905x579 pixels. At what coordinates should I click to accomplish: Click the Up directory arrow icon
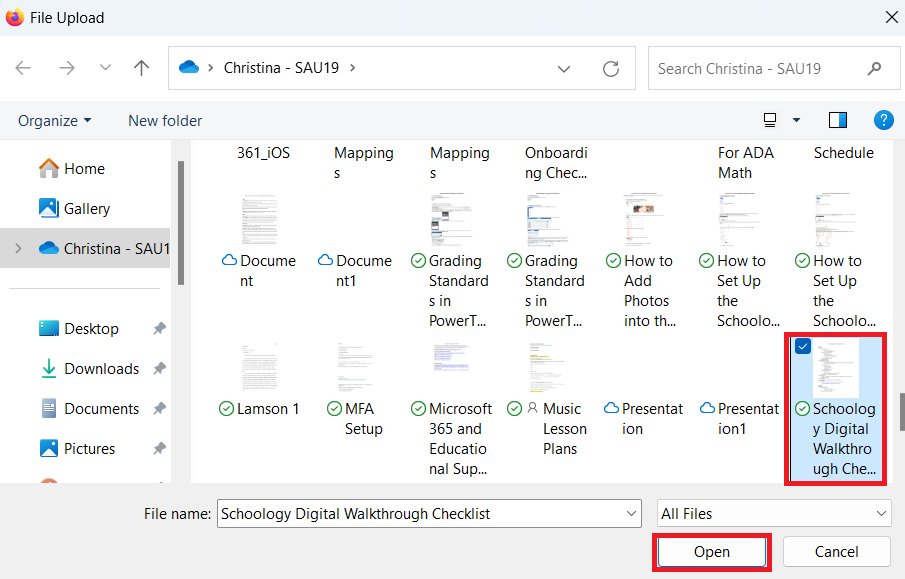pos(141,69)
